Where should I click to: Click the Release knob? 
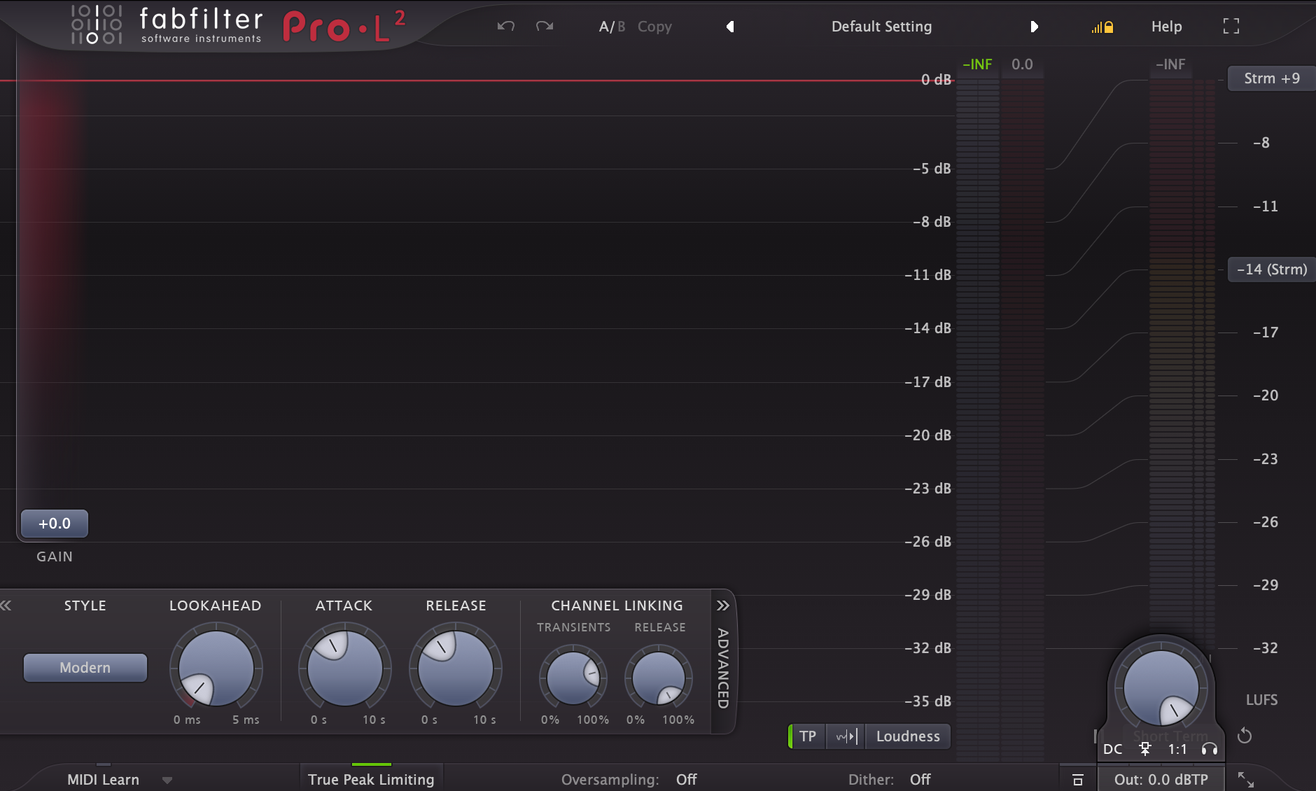[455, 669]
